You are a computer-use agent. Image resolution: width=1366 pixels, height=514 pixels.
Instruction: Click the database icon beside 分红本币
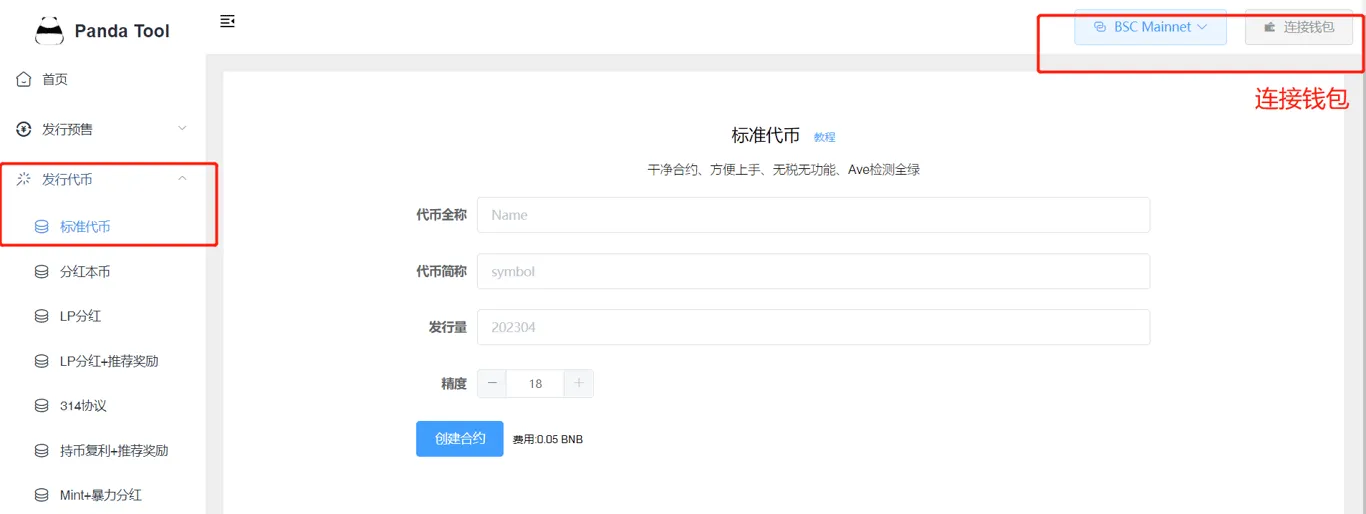[x=42, y=271]
